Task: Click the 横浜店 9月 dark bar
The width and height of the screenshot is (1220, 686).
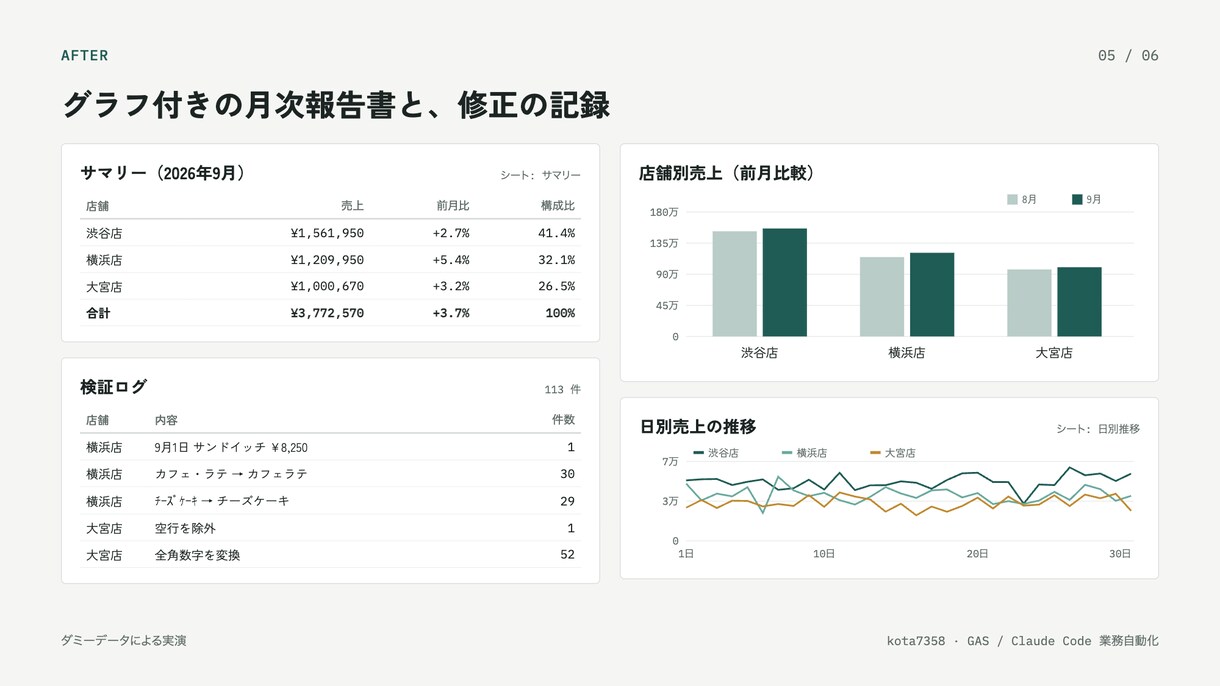Action: [x=932, y=295]
